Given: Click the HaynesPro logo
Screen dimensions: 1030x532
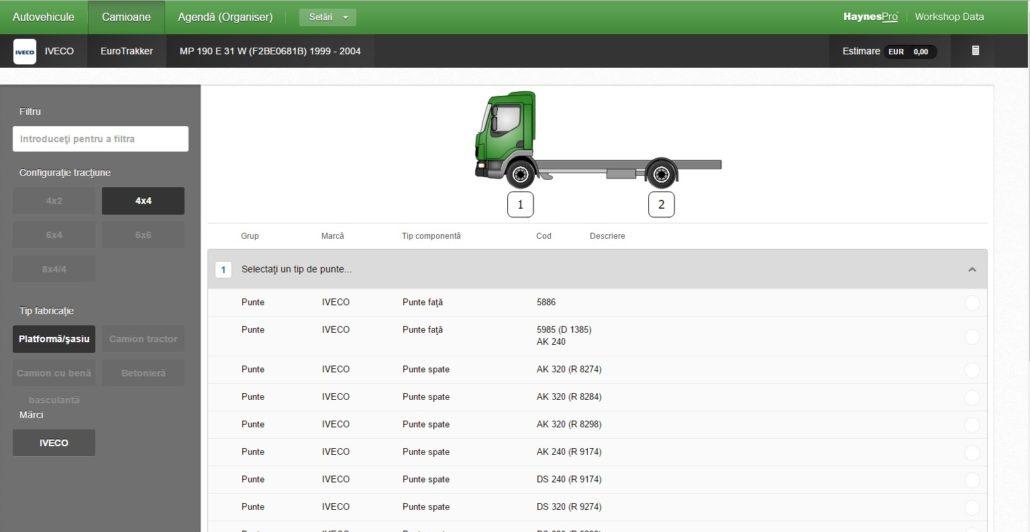Looking at the screenshot, I should [870, 17].
